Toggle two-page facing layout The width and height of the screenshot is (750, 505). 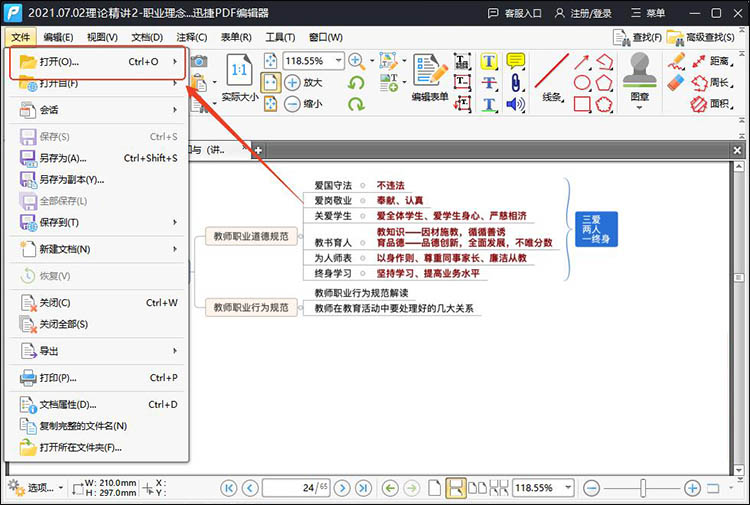pos(477,488)
